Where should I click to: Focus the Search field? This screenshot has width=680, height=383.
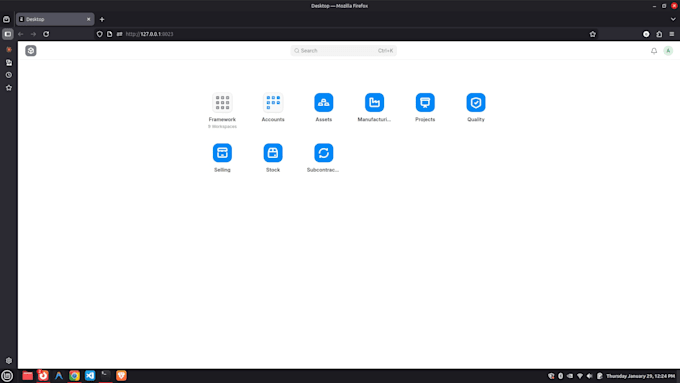pyautogui.click(x=343, y=51)
